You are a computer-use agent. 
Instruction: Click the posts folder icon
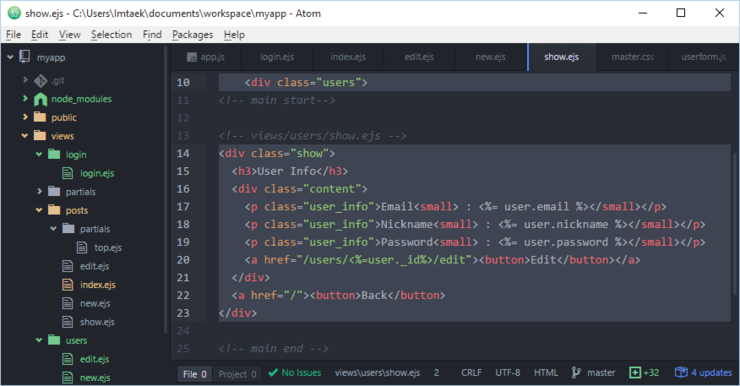pos(54,210)
